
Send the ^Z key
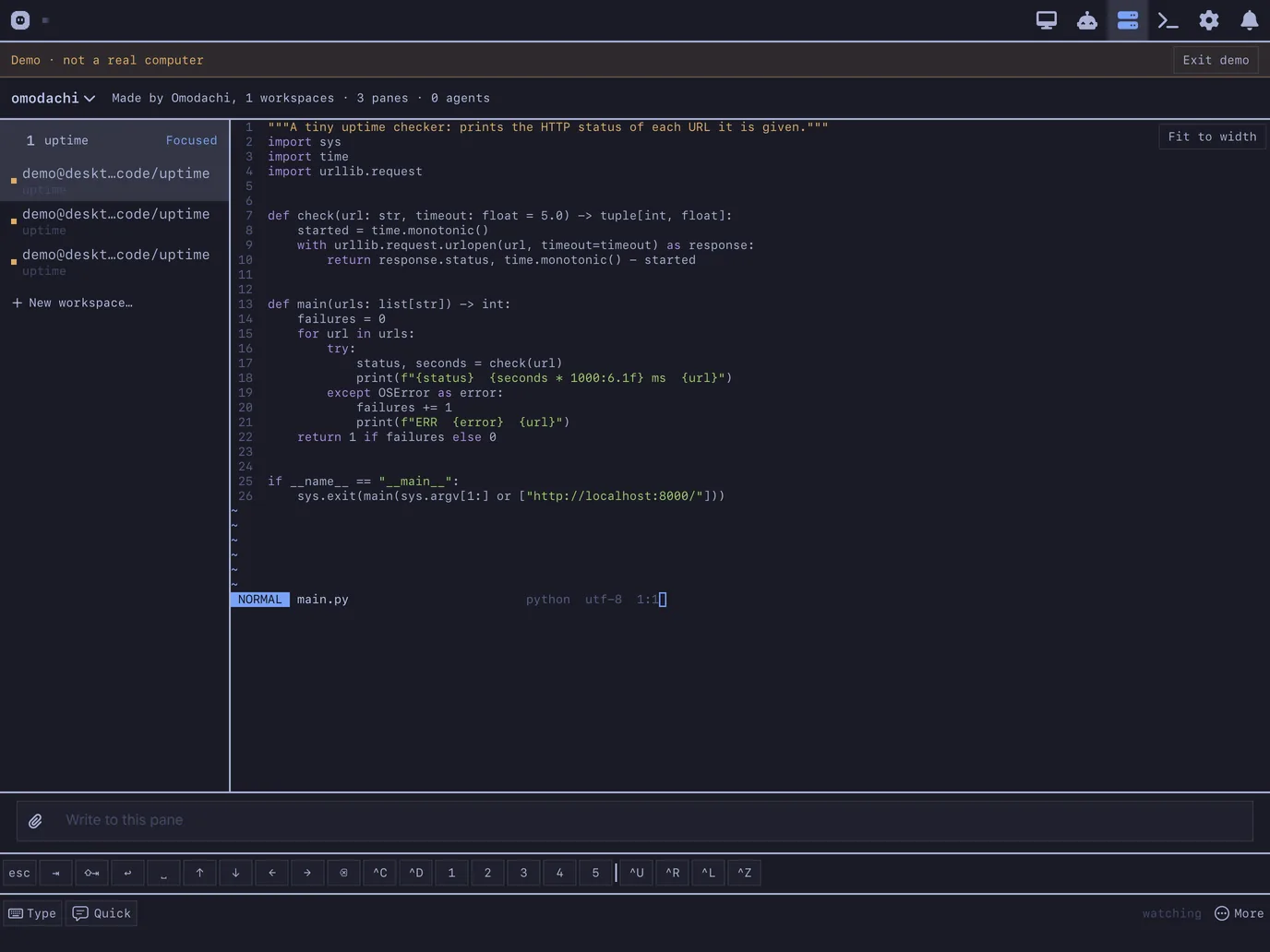(744, 873)
